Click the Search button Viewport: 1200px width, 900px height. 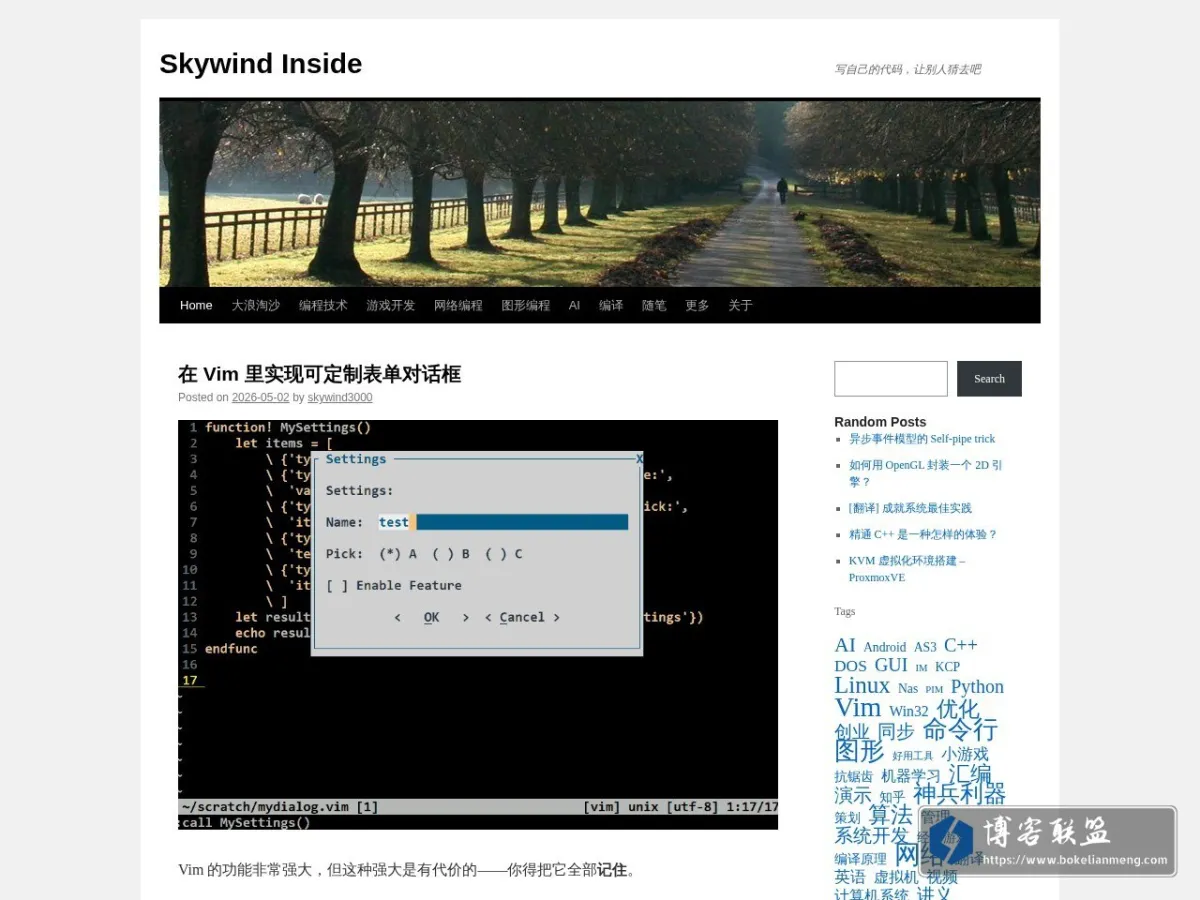(x=989, y=379)
